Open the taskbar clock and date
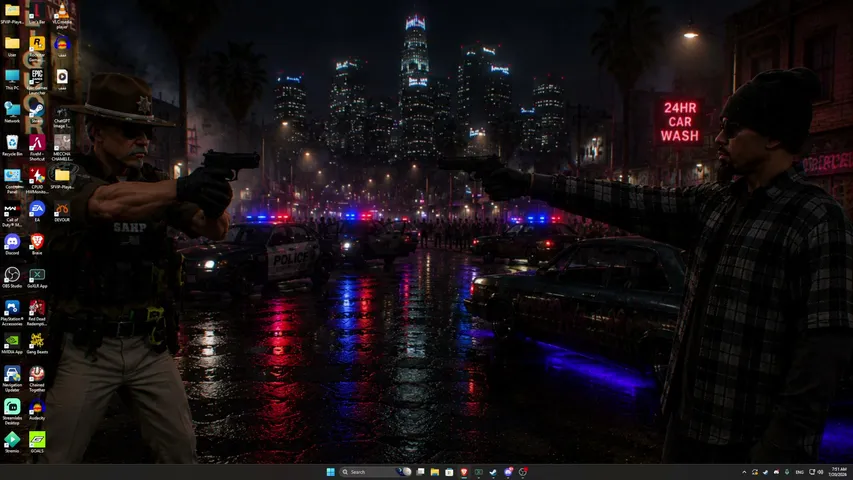The image size is (853, 480). [x=839, y=472]
